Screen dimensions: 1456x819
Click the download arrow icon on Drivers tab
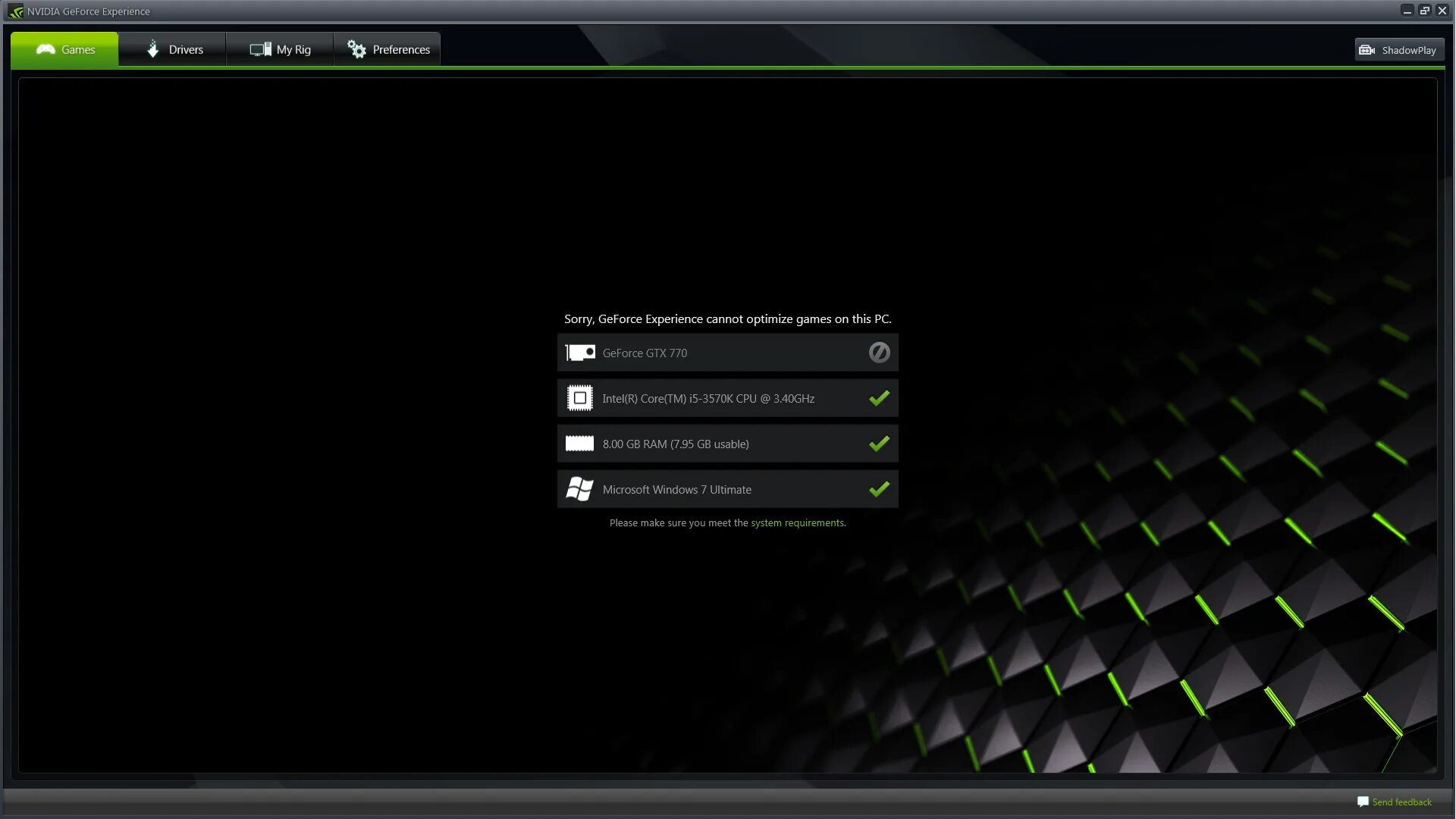[152, 49]
